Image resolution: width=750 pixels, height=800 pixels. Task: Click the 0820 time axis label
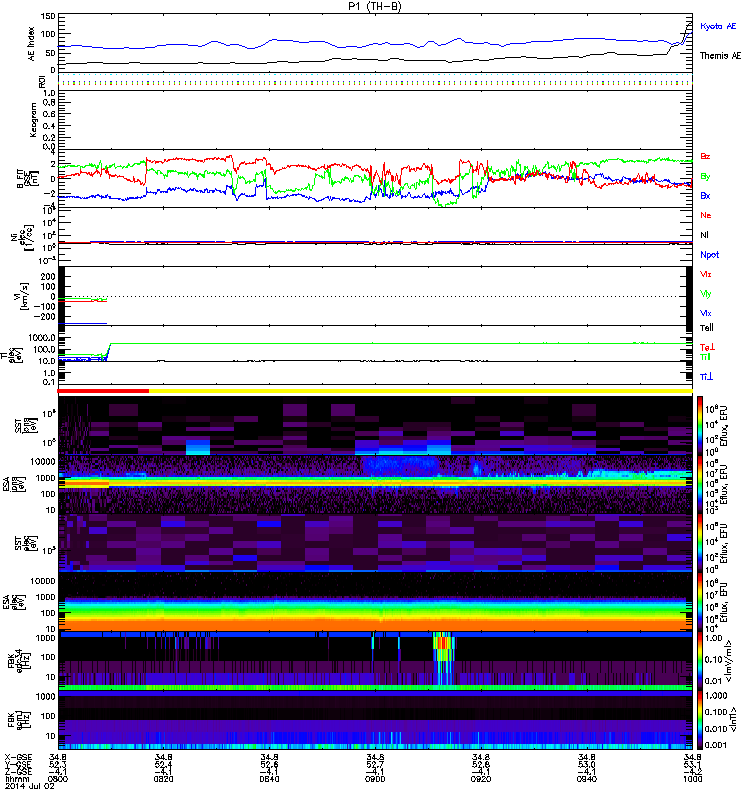click(163, 779)
